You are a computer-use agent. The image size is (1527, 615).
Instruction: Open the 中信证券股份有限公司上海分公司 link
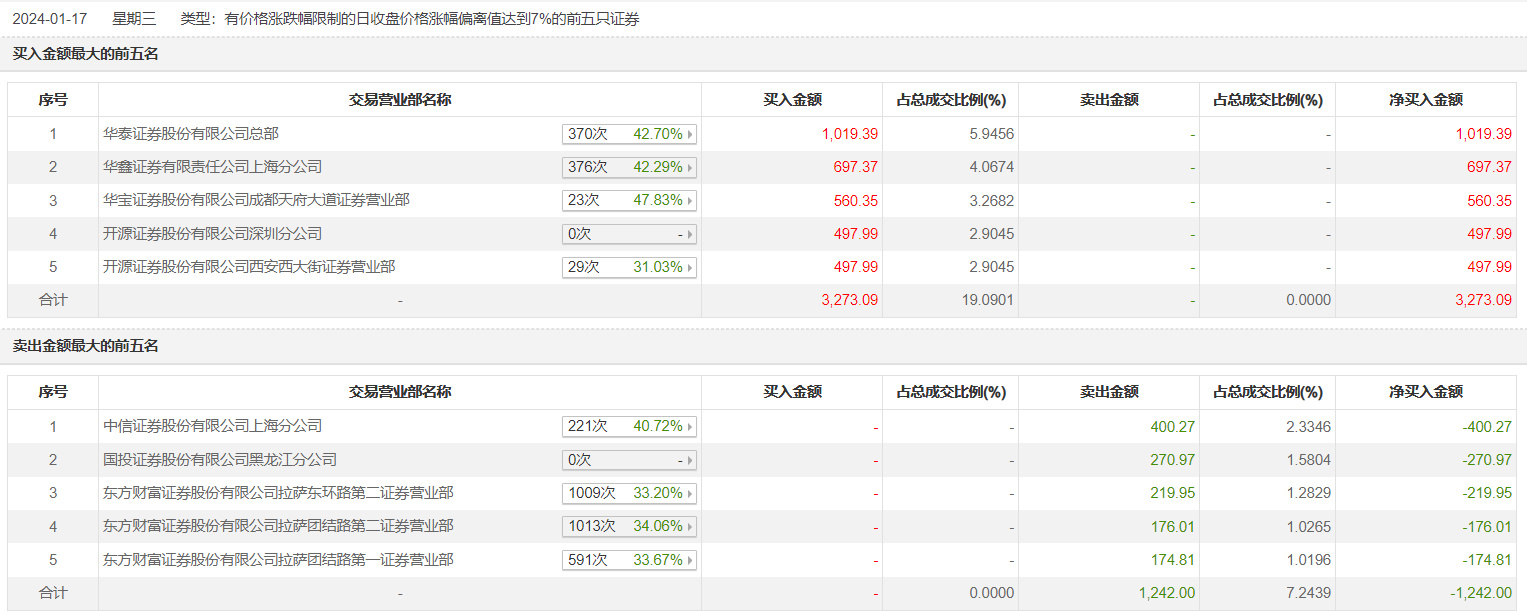tap(212, 426)
